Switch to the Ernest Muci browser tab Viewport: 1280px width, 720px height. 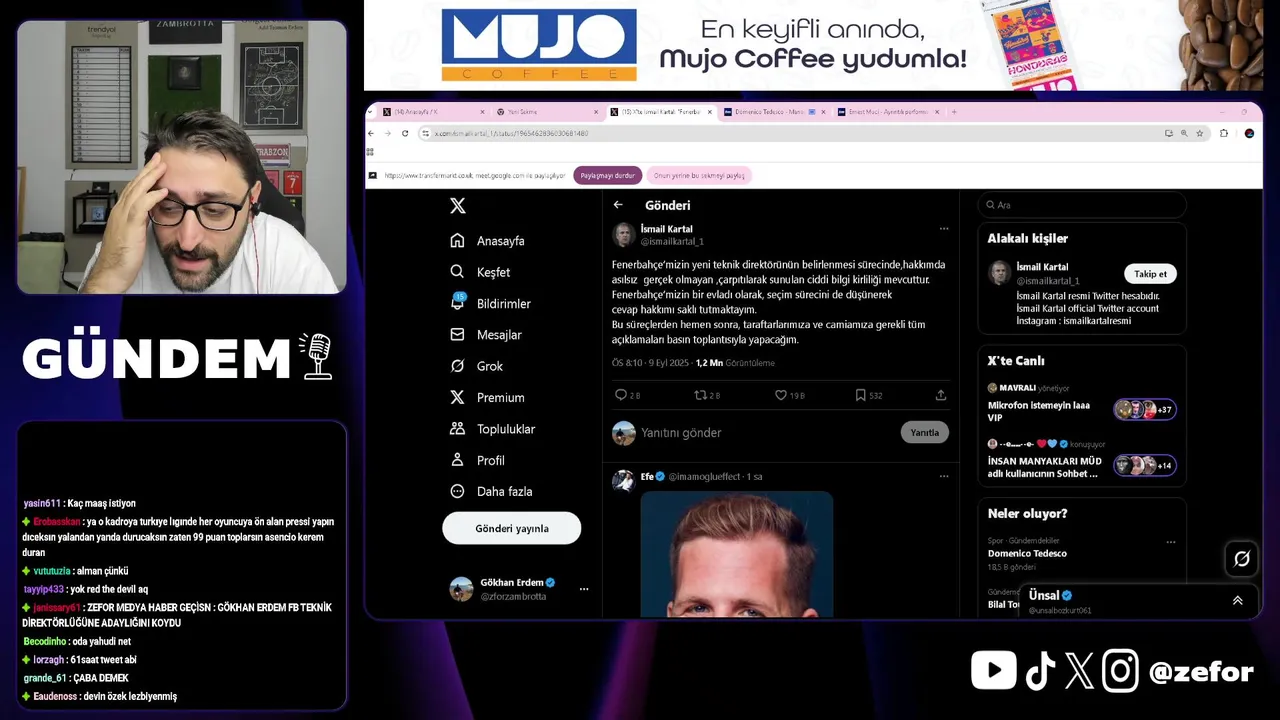888,112
